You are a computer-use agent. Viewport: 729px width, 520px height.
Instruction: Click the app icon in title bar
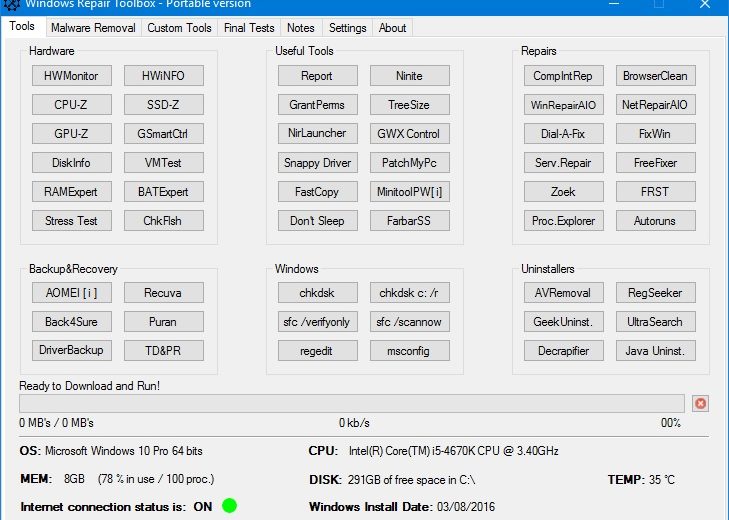click(x=12, y=4)
